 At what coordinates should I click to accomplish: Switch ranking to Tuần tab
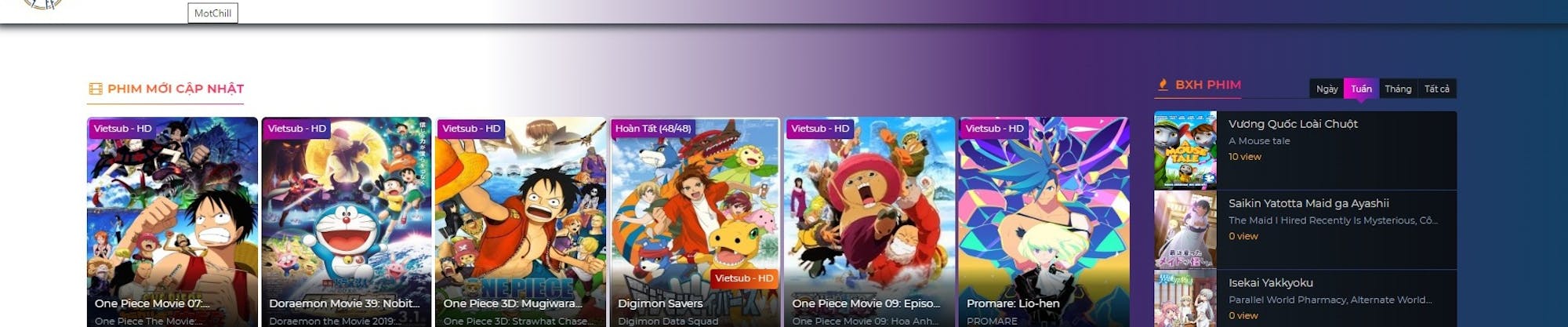pos(1361,89)
